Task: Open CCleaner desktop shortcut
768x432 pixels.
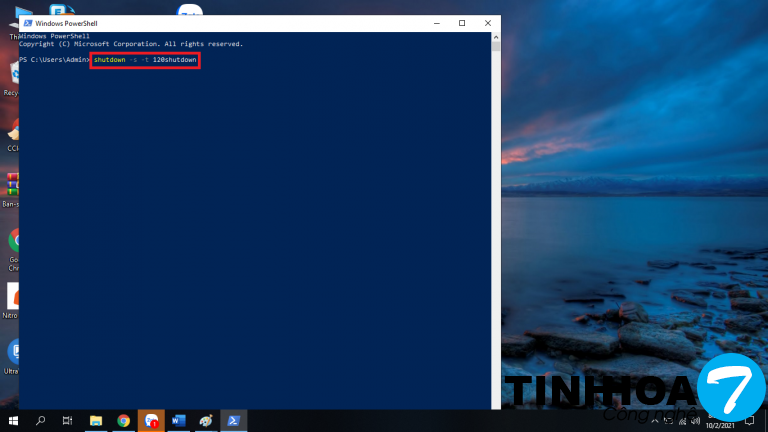Action: click(x=12, y=132)
